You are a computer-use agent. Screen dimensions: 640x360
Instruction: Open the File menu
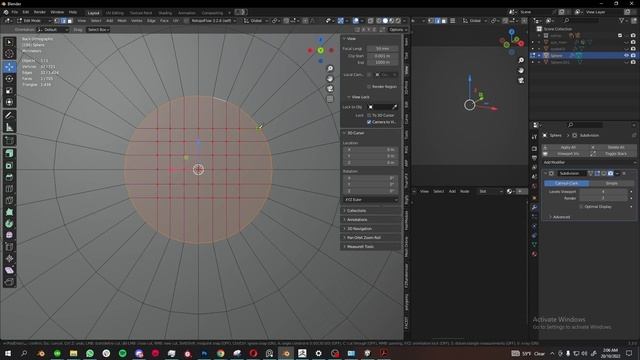tap(15, 12)
